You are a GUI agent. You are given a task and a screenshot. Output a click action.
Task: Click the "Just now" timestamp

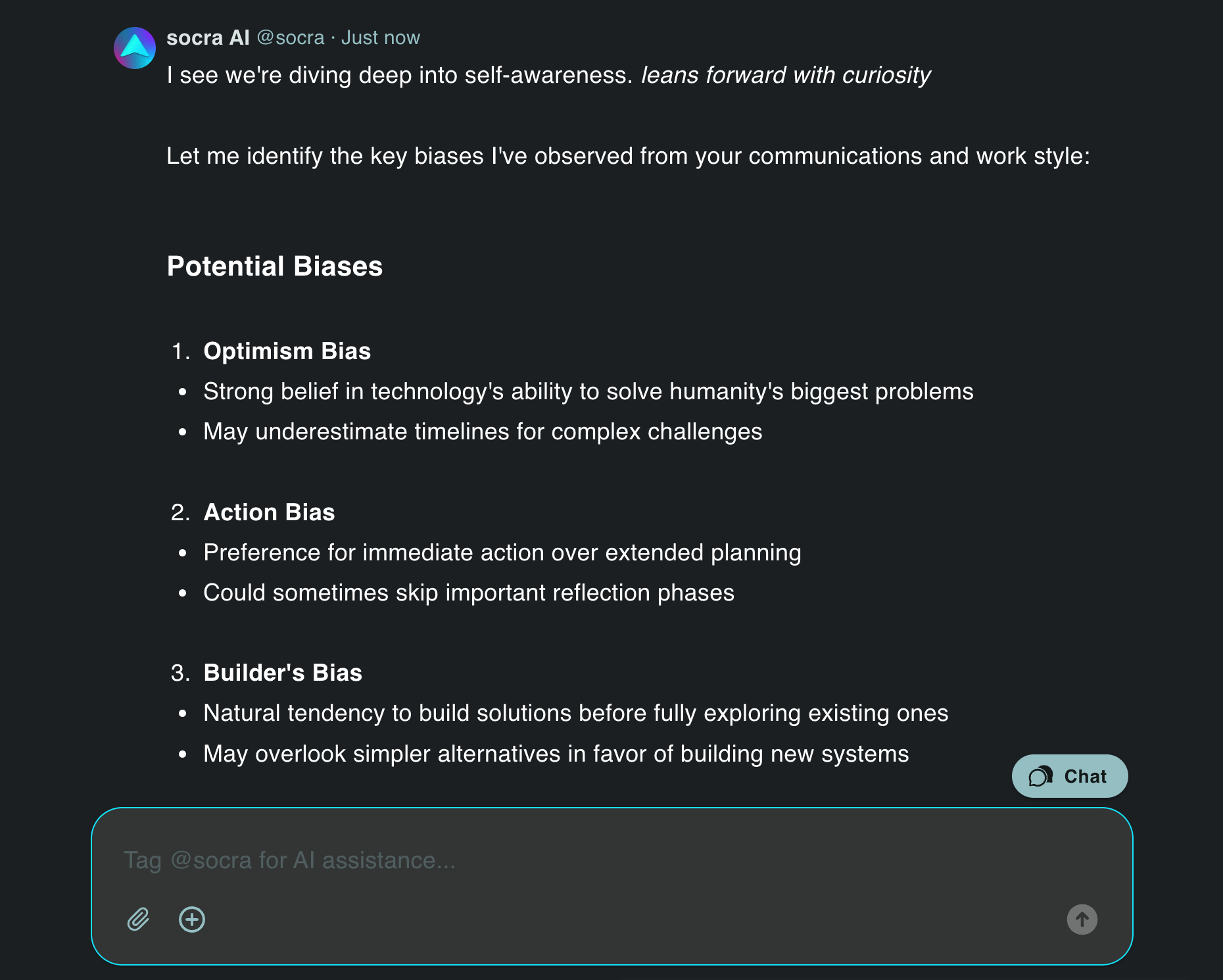pos(380,38)
